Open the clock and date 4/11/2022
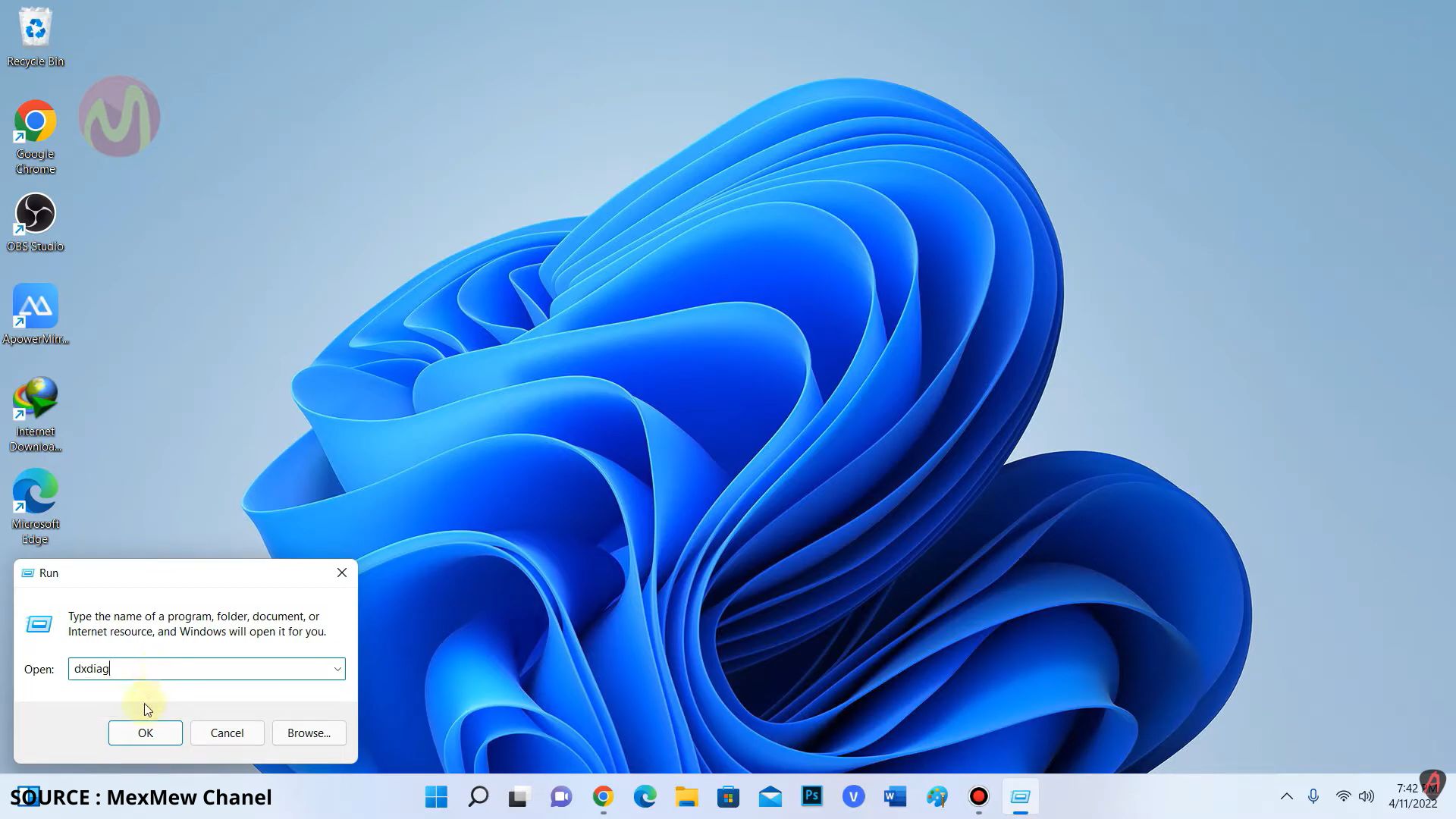 tap(1414, 796)
